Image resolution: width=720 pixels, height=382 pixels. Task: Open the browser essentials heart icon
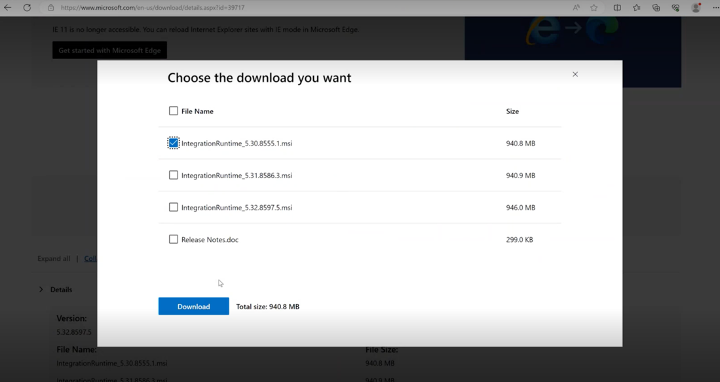tap(675, 8)
